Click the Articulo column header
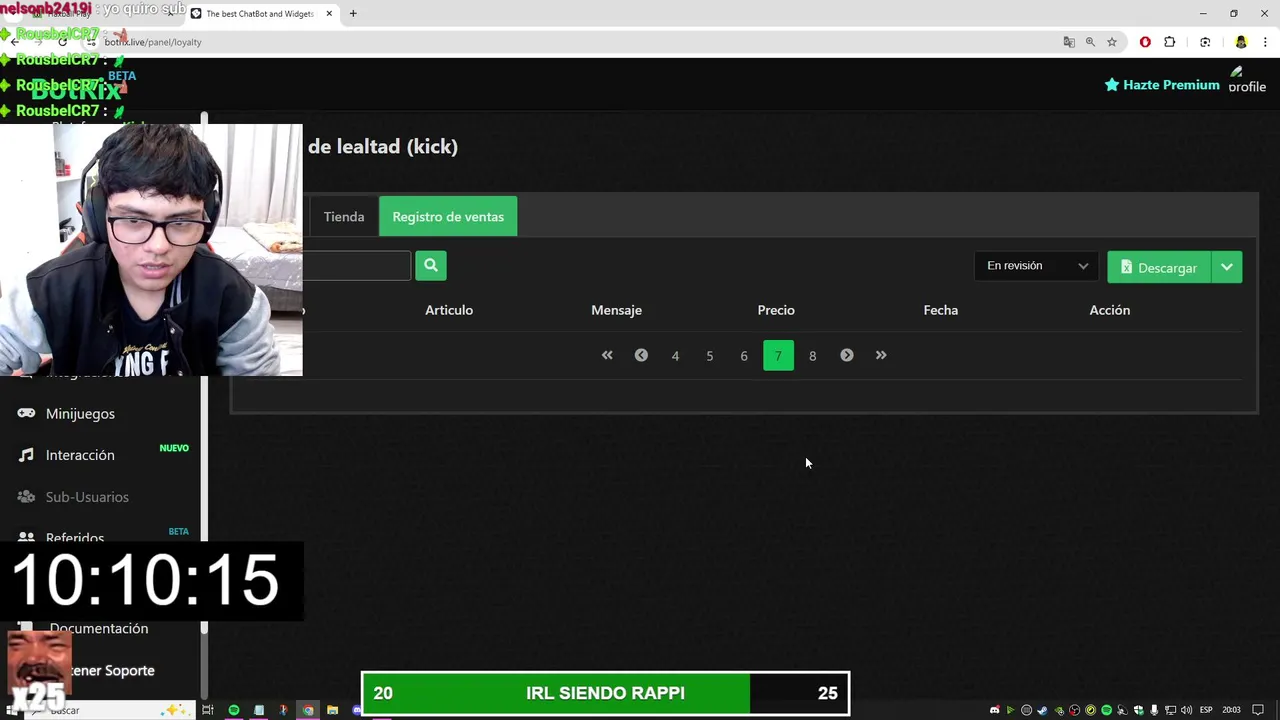The image size is (1280, 720). 449,310
